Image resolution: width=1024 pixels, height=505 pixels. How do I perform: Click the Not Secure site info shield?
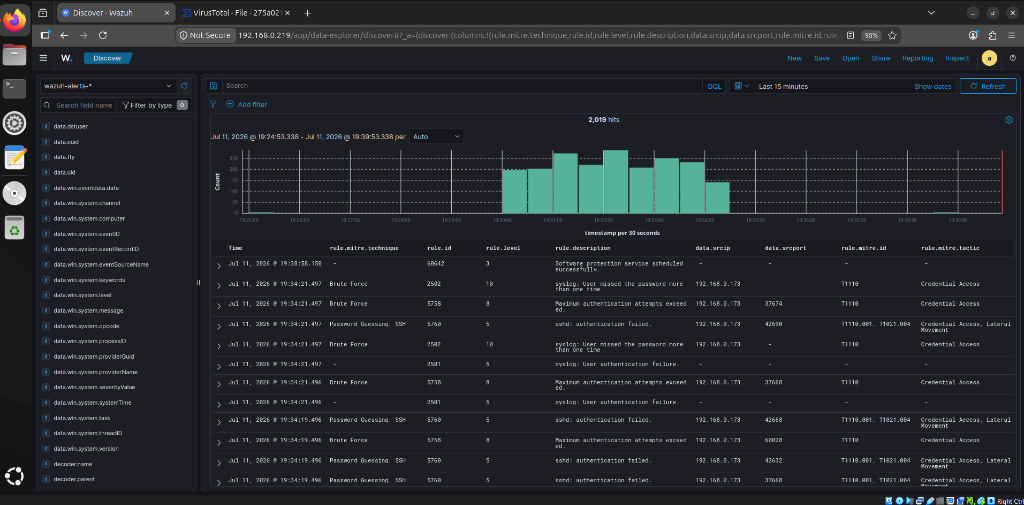pos(204,35)
